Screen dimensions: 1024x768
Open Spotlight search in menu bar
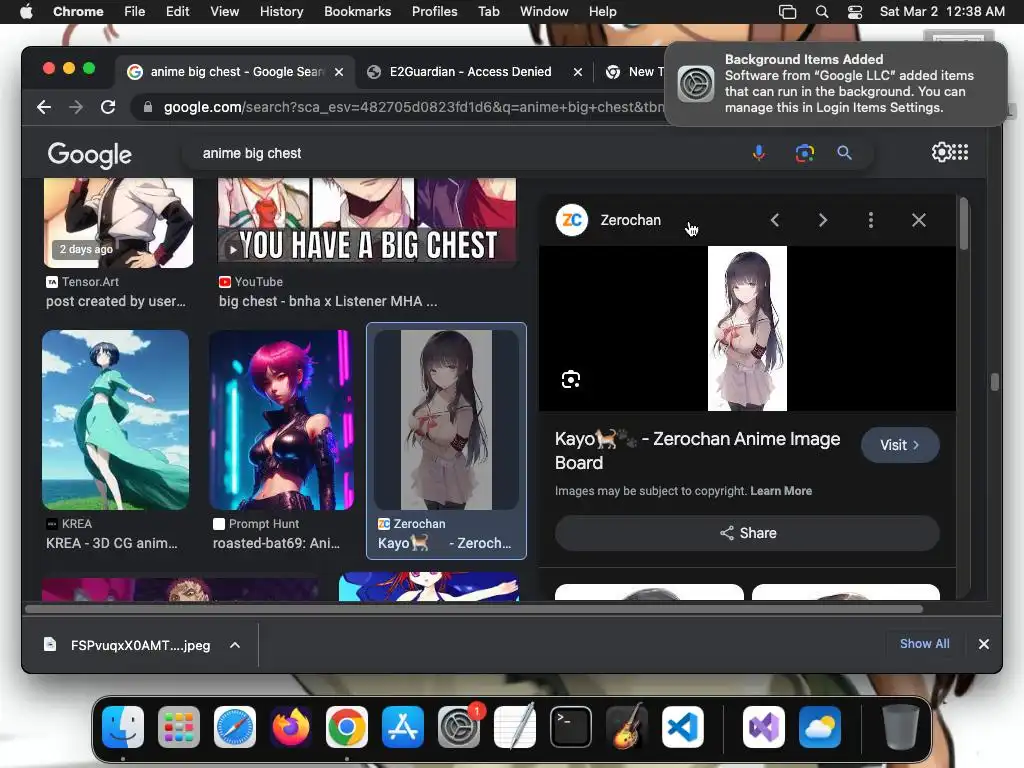coord(822,12)
